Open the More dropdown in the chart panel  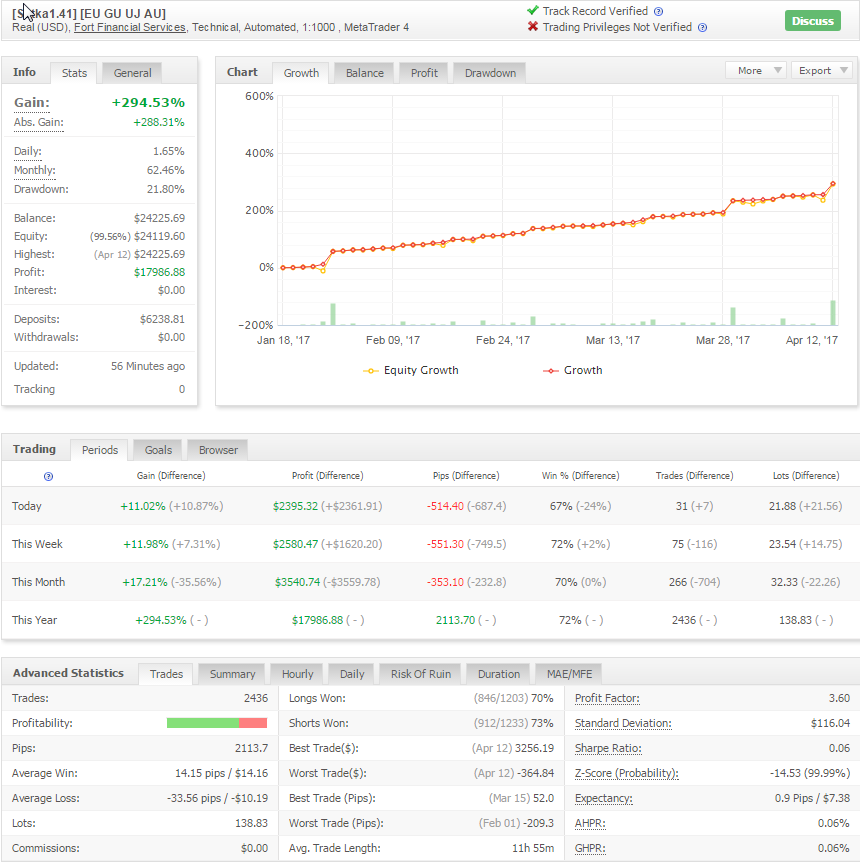coord(756,70)
